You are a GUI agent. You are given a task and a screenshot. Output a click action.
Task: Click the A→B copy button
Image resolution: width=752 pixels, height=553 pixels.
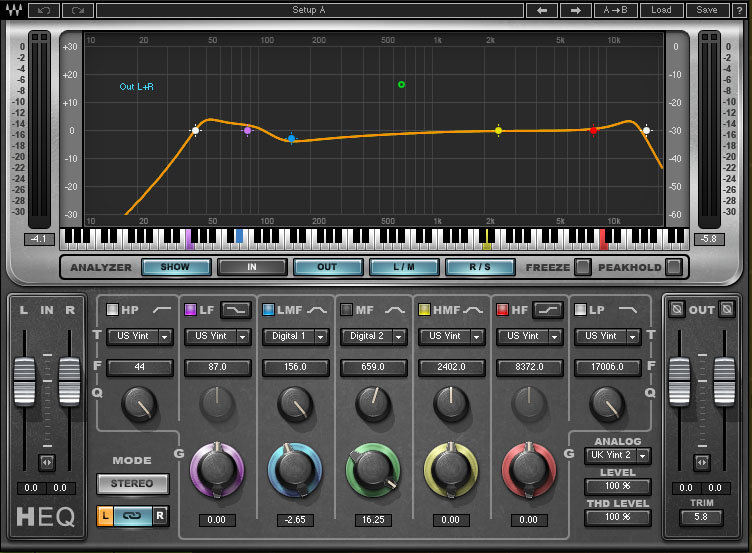point(615,10)
